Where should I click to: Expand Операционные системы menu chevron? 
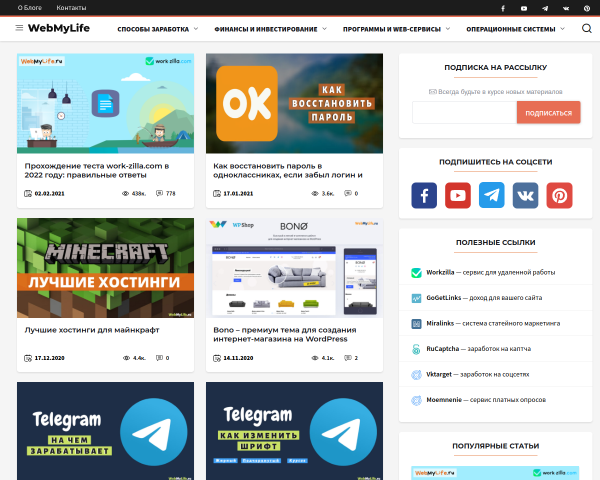coord(562,29)
